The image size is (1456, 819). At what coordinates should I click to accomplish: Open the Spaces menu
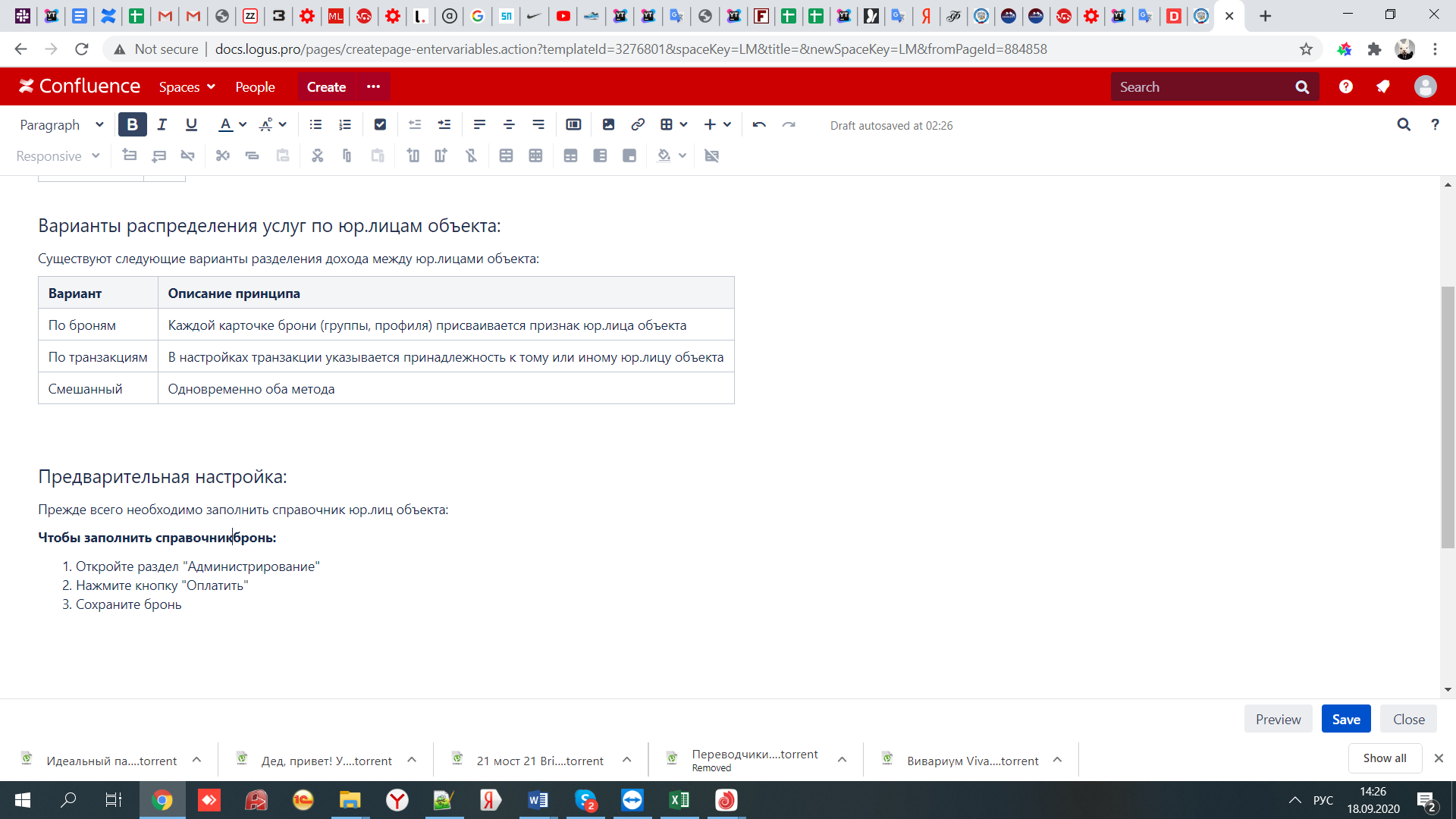[x=187, y=86]
